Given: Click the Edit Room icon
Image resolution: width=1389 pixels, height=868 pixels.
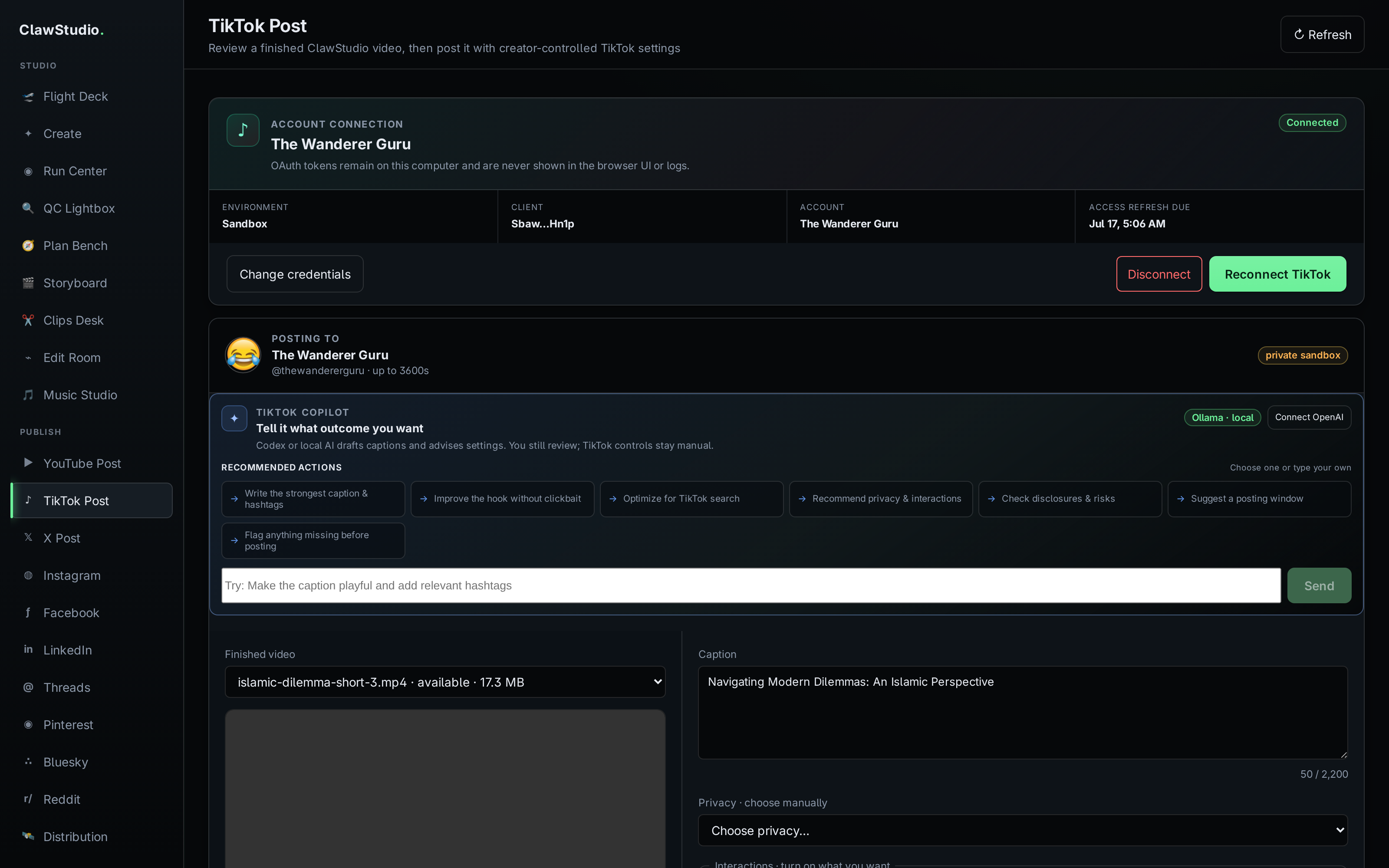Looking at the screenshot, I should click(x=28, y=358).
